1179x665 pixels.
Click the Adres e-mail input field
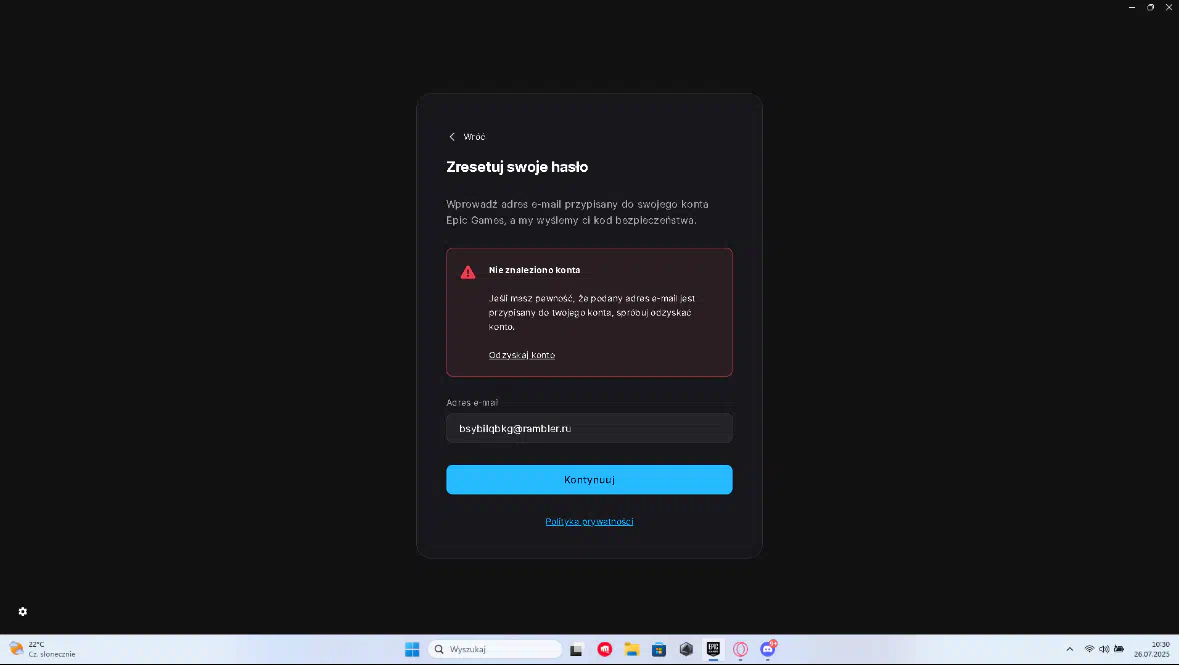tap(589, 428)
